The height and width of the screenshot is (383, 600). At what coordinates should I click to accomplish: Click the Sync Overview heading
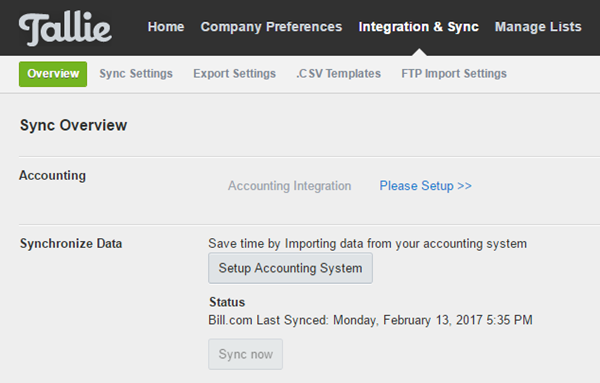[x=73, y=125]
